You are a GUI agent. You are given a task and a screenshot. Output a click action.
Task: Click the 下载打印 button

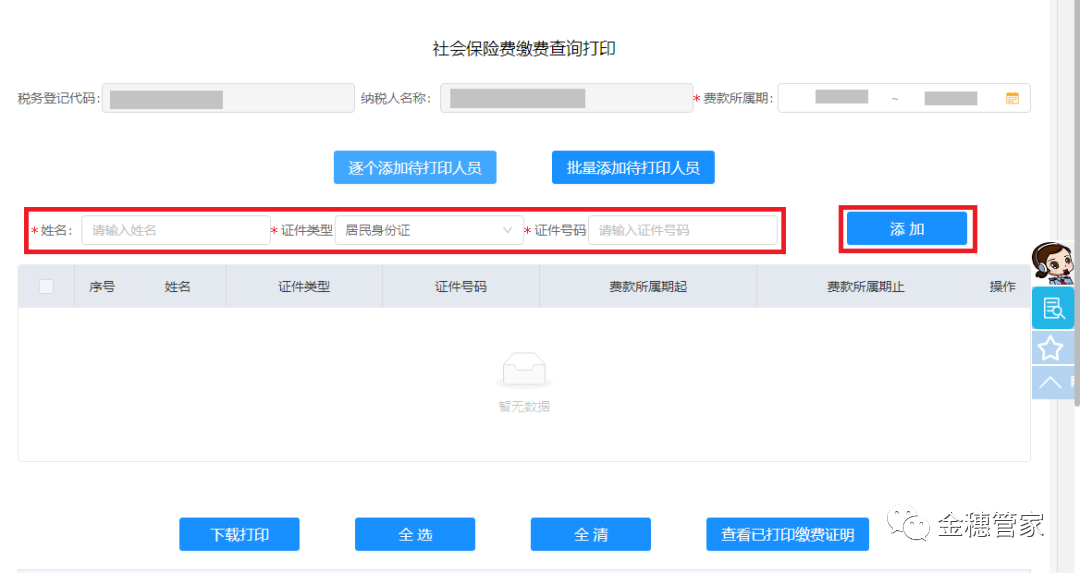(x=239, y=534)
